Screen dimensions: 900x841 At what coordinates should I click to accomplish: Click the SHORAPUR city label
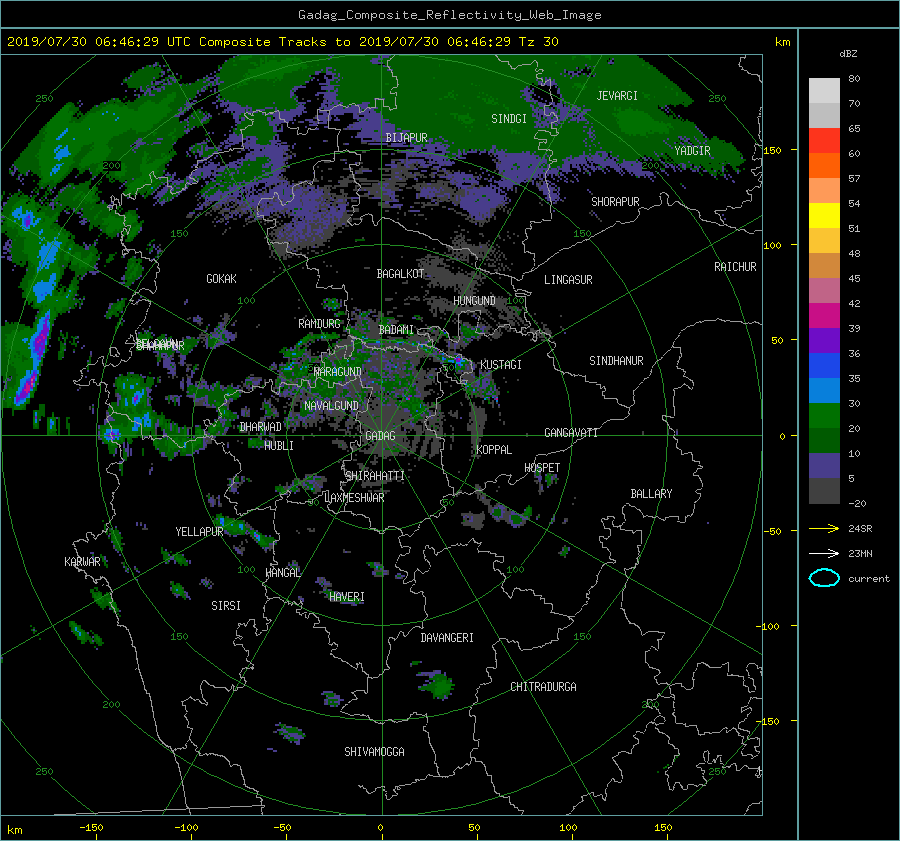click(615, 202)
